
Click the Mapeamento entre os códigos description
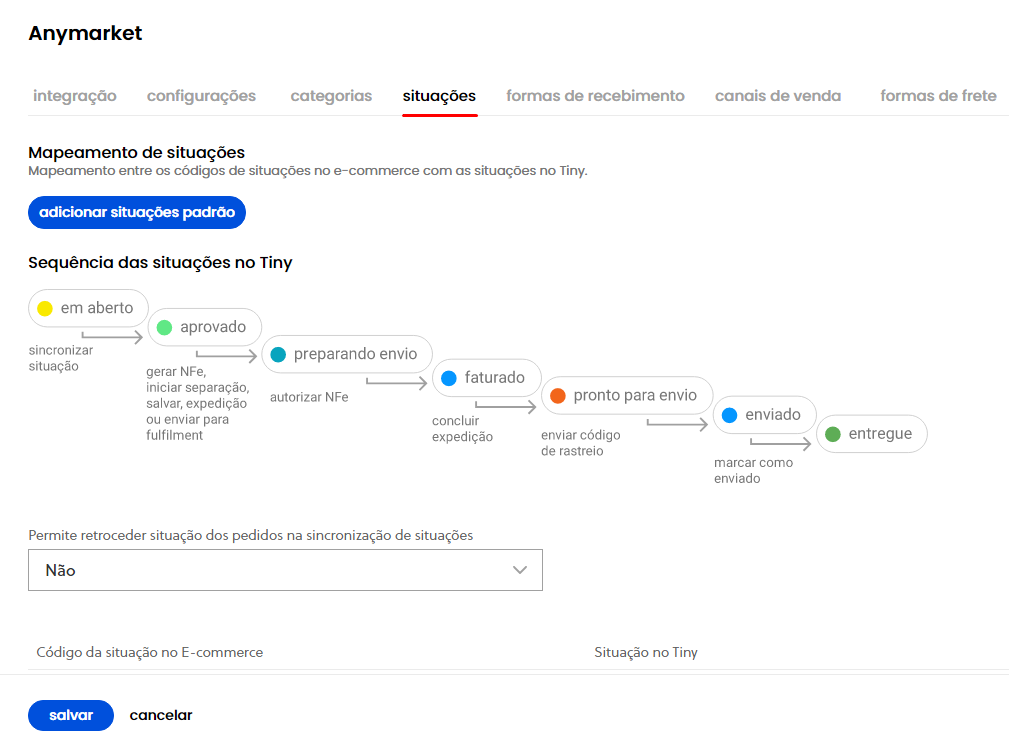coord(308,171)
